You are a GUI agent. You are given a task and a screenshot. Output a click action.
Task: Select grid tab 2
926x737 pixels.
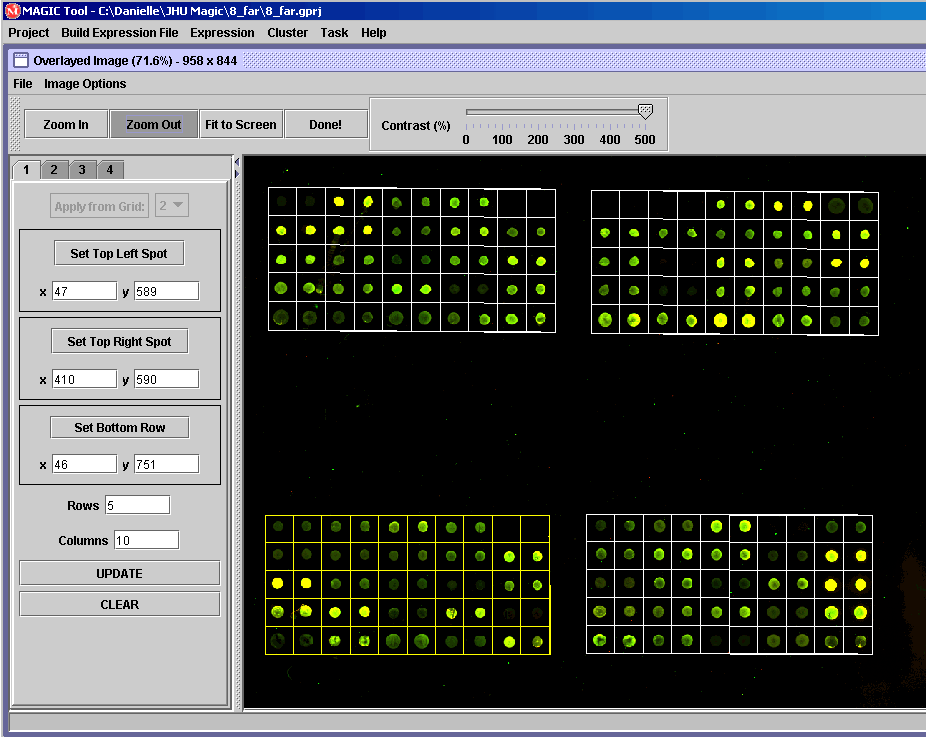coord(54,169)
